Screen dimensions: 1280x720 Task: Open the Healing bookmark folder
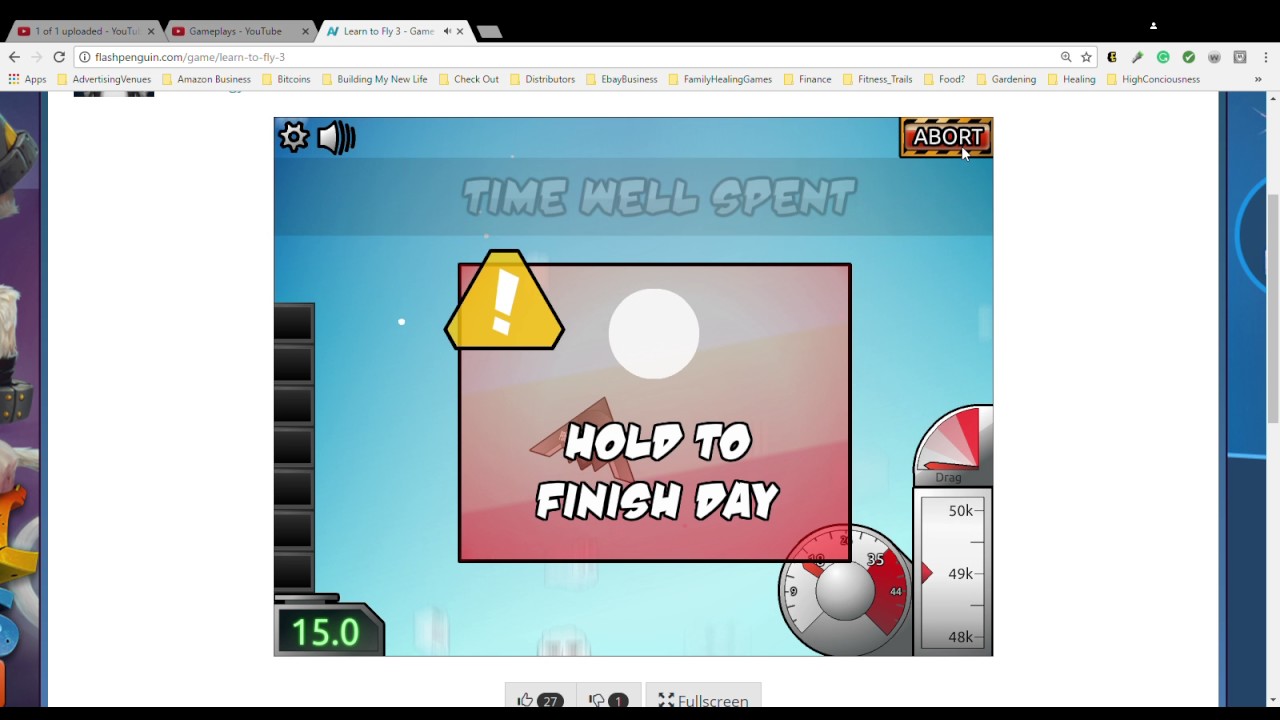click(x=1071, y=79)
